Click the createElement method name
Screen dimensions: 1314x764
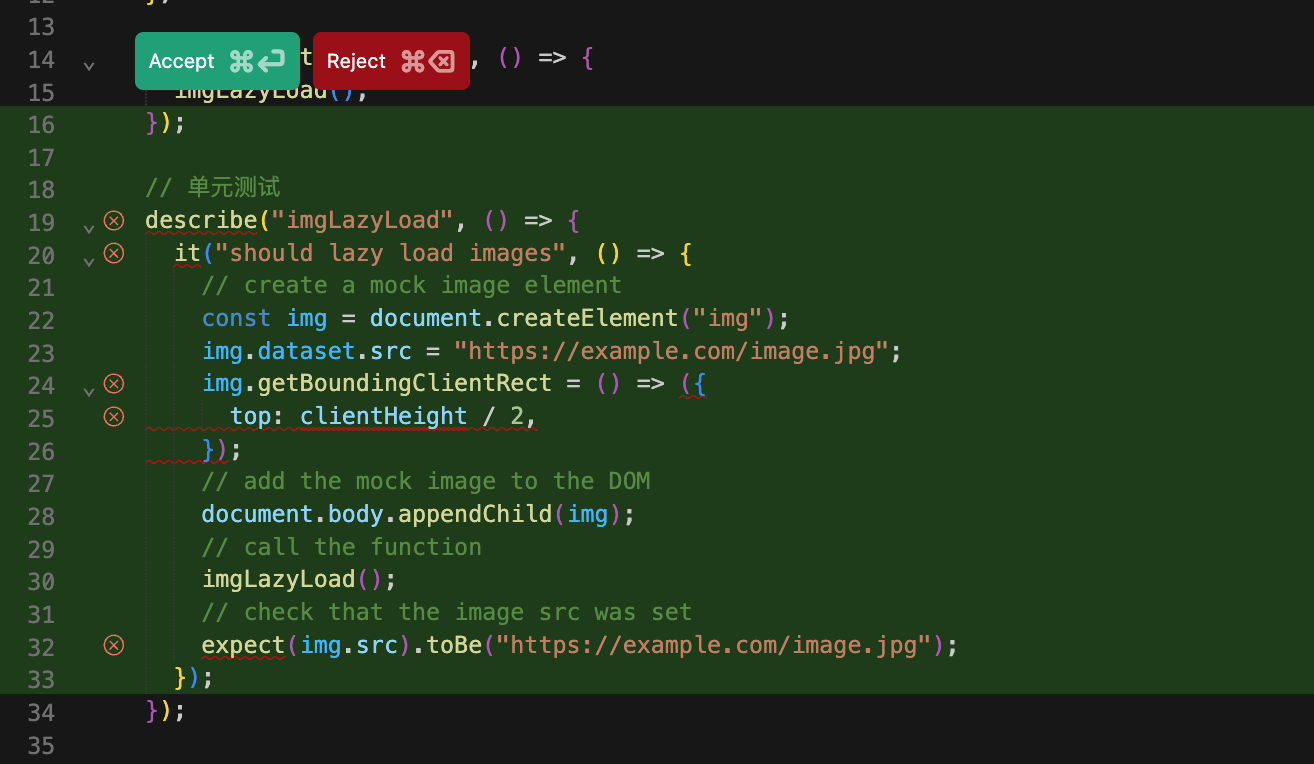pos(587,318)
